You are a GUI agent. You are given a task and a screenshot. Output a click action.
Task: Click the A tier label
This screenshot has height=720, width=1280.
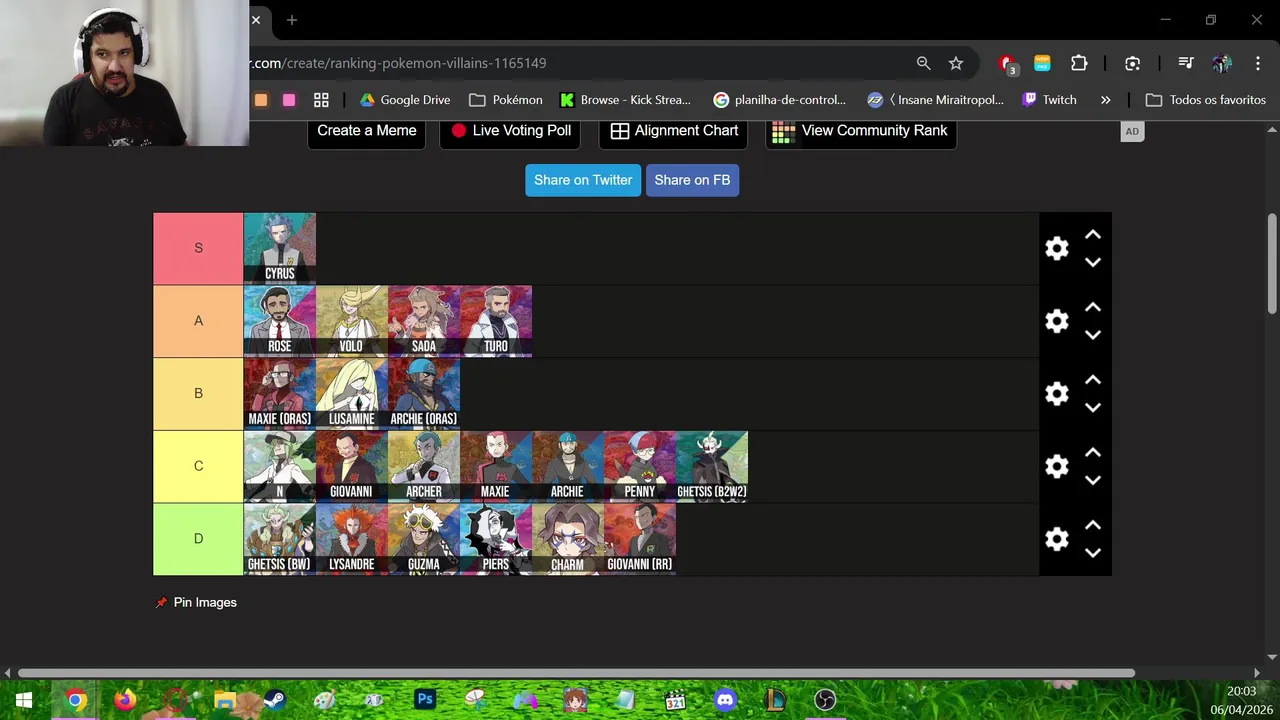click(x=198, y=321)
